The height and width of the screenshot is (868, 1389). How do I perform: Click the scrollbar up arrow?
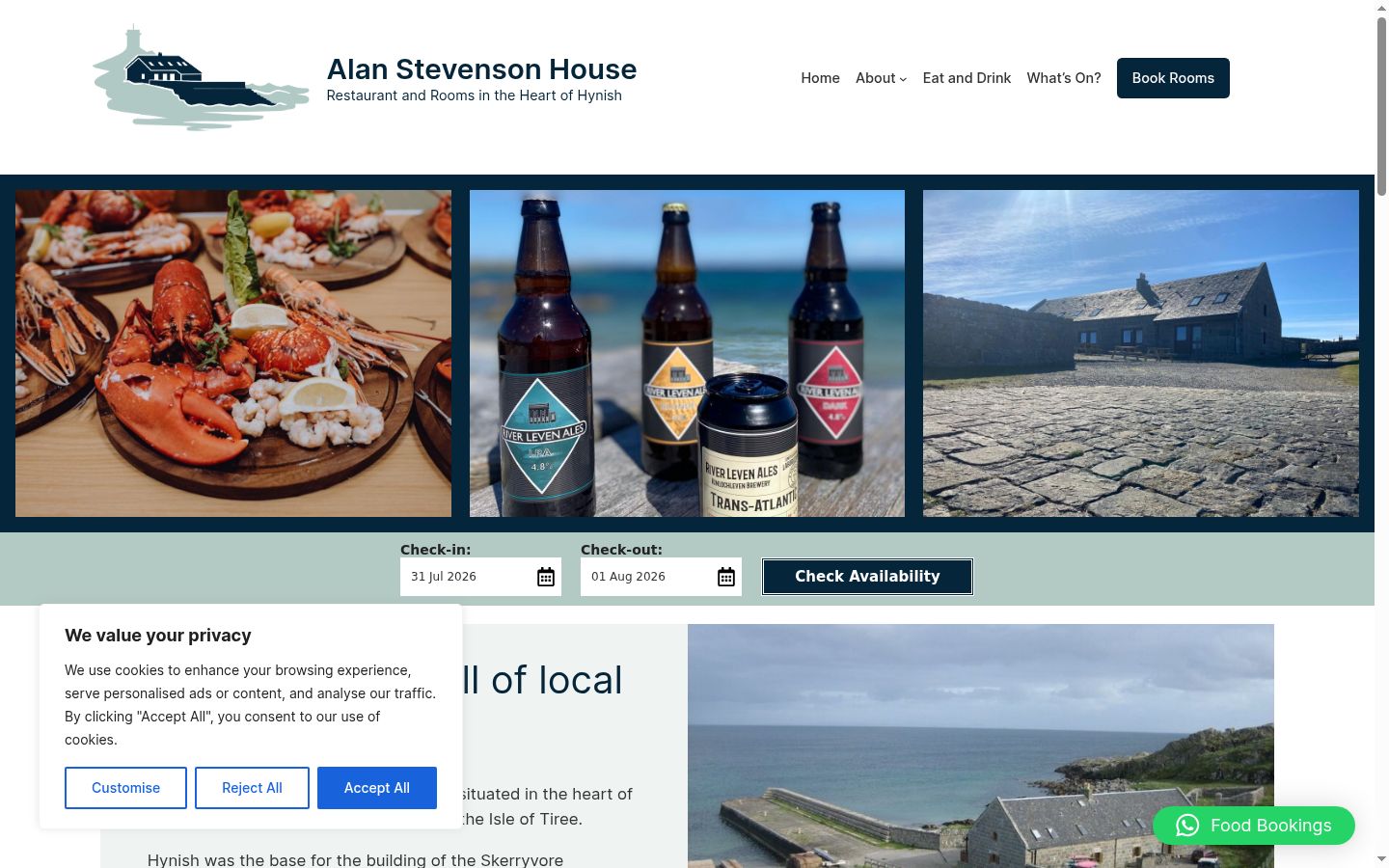coord(1381,8)
